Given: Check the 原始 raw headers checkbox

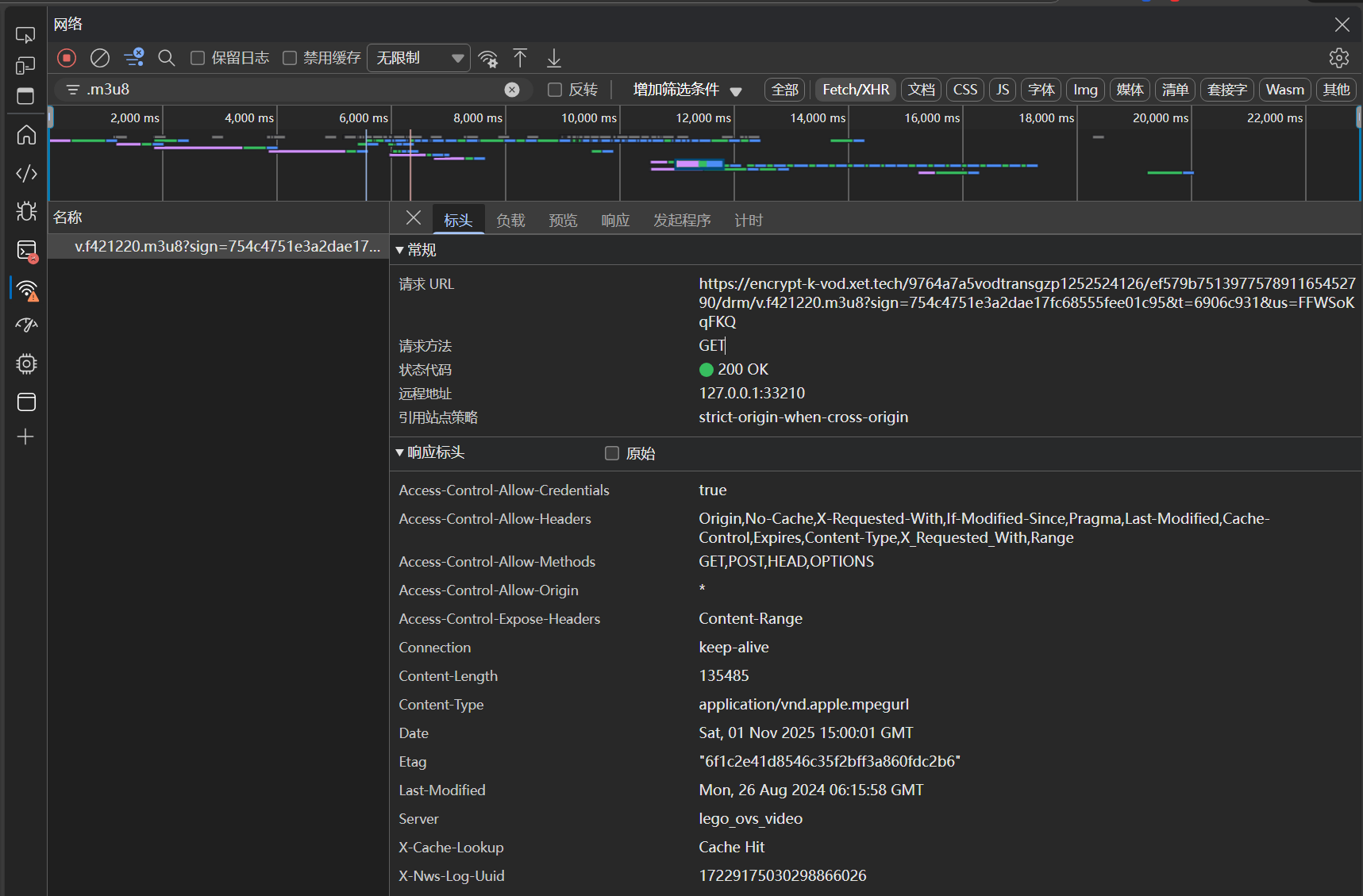Looking at the screenshot, I should (x=611, y=452).
